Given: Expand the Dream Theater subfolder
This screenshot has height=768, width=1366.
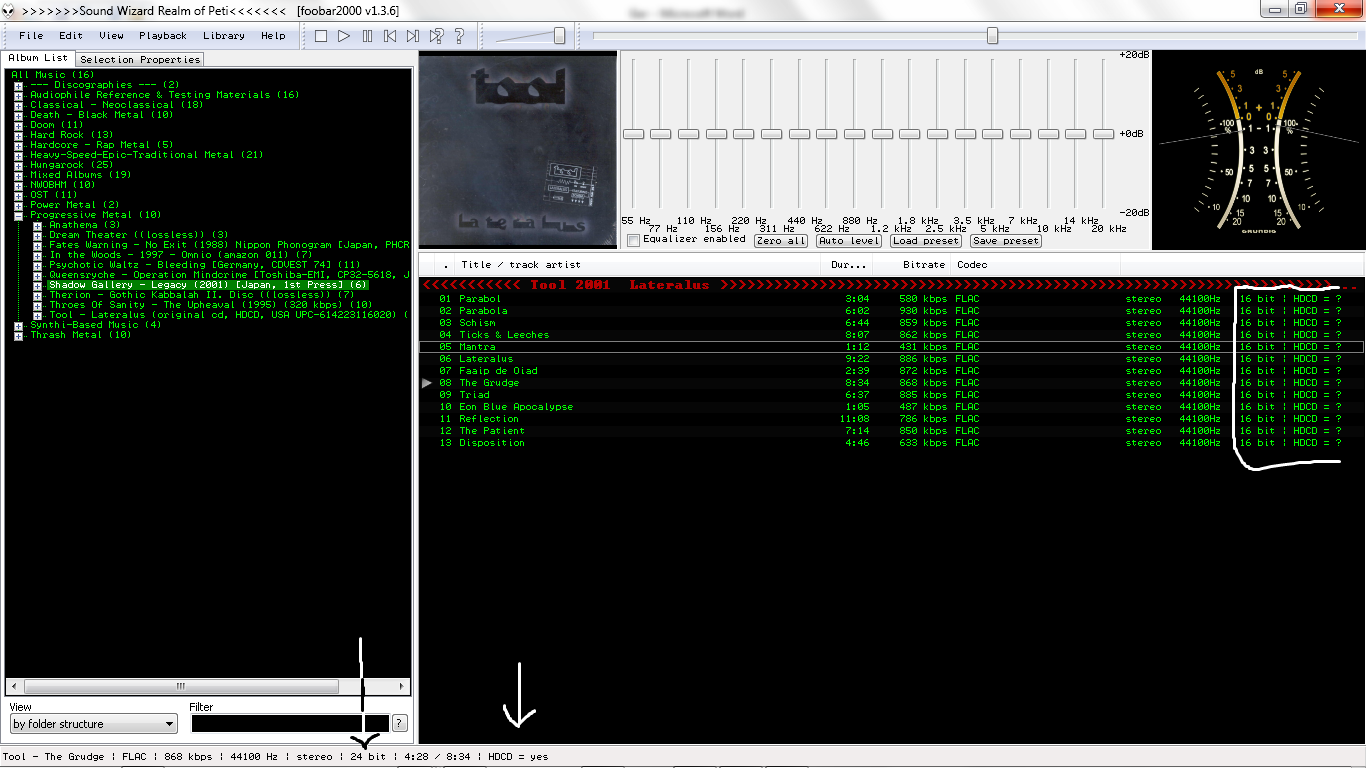Looking at the screenshot, I should click(x=37, y=235).
